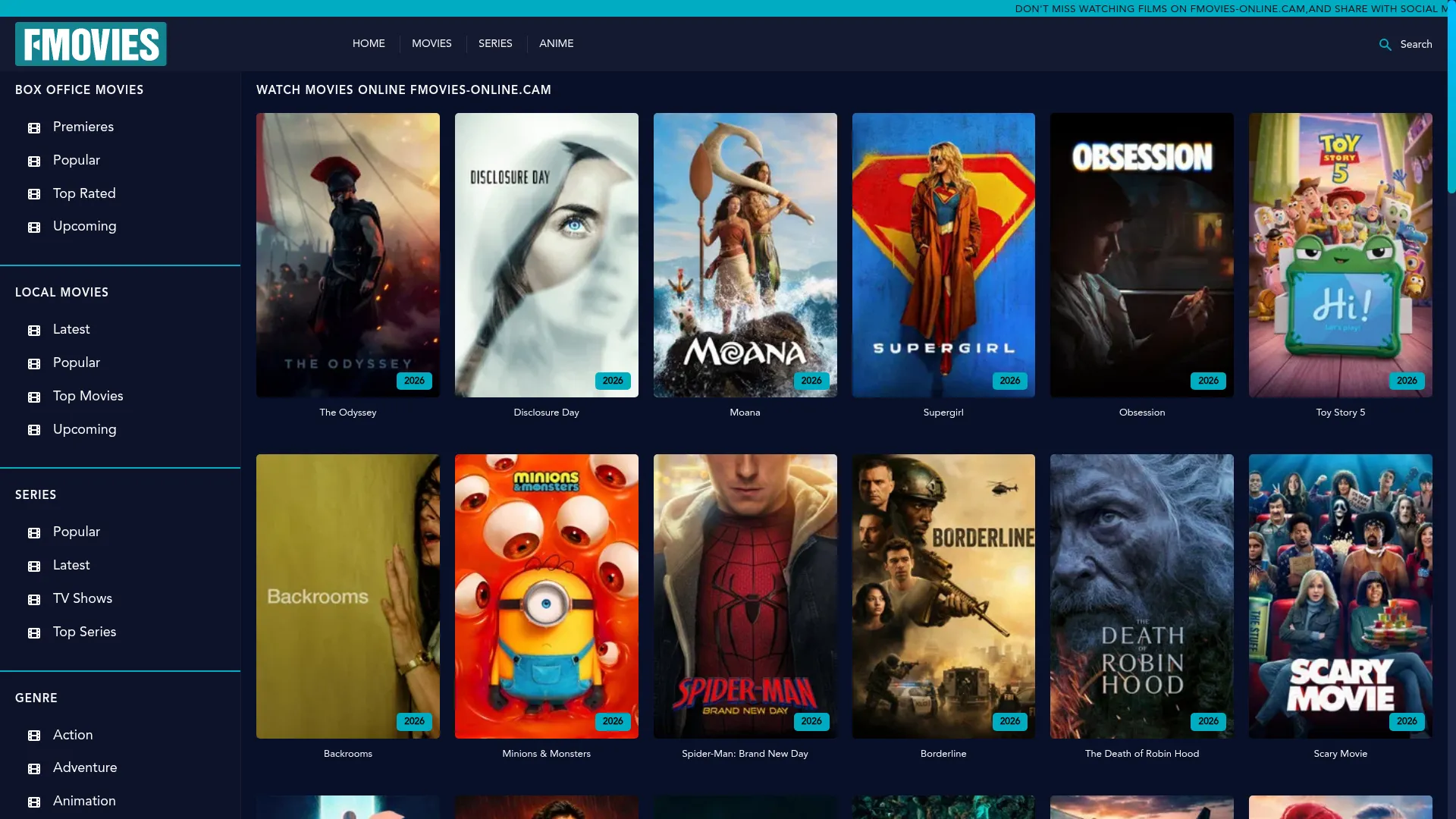Screen dimensions: 1456x819
Task: Open the Obsession movie poster
Action: pyautogui.click(x=1142, y=255)
